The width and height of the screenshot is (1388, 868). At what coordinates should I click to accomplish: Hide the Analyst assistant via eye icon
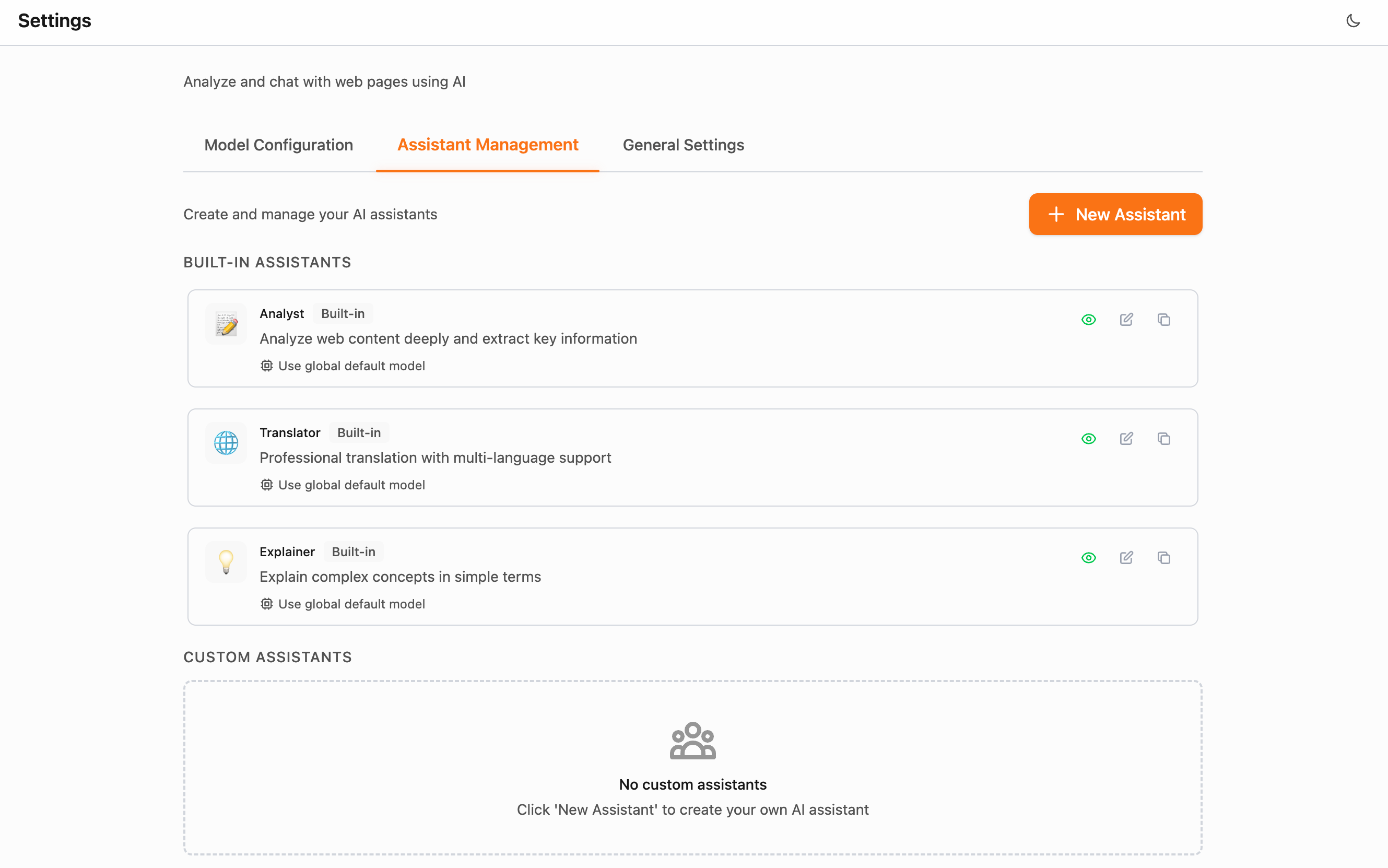point(1088,320)
